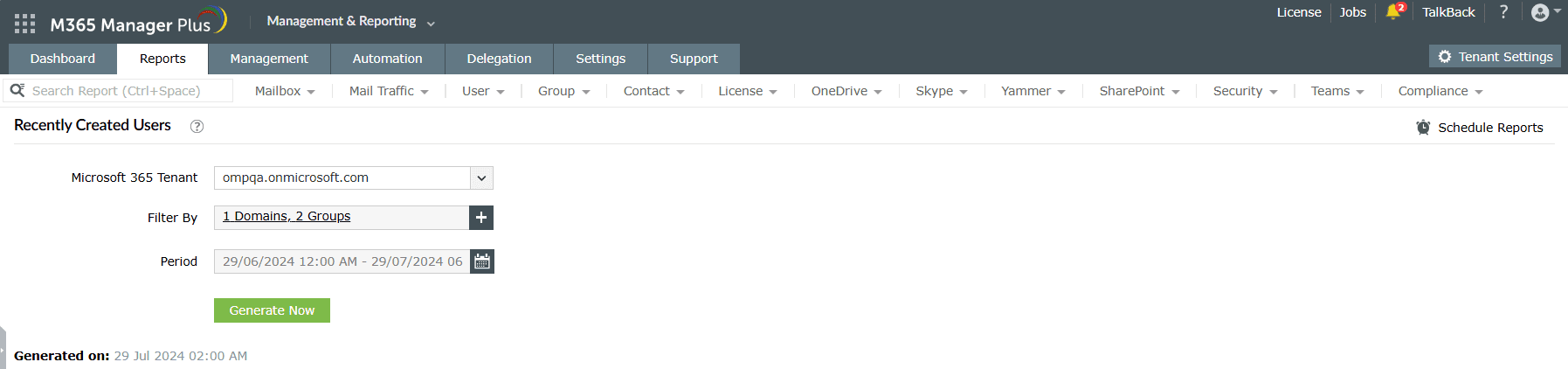Open the Yammer reports menu
This screenshot has height=369, width=1568.
1033,91
